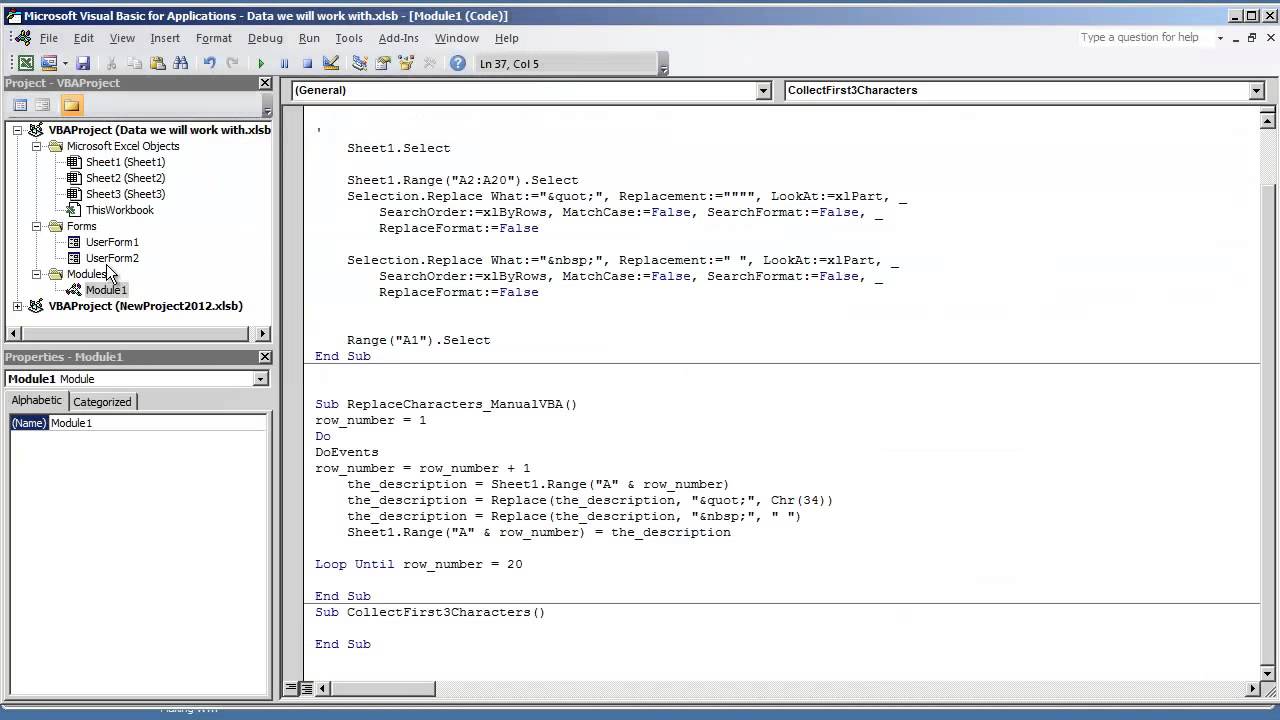Select Module1 in the Modules folder
Screen dimensions: 1280x720
click(106, 290)
